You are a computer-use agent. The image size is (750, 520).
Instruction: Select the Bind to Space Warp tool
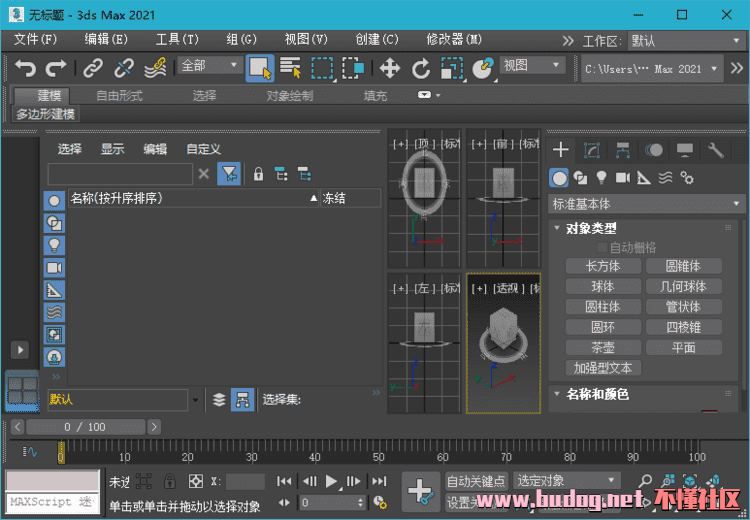pos(155,67)
